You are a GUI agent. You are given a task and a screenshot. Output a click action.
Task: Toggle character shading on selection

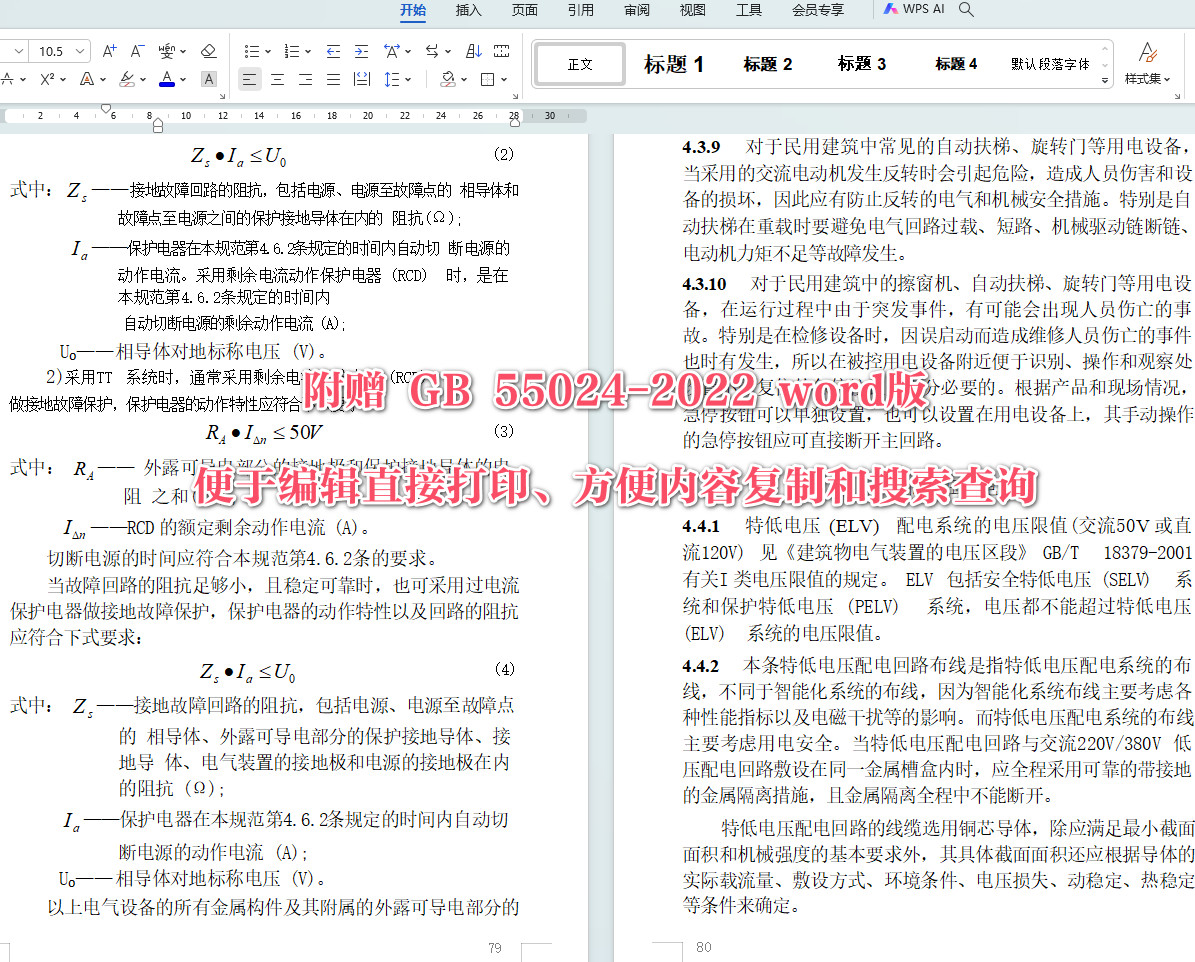(209, 78)
